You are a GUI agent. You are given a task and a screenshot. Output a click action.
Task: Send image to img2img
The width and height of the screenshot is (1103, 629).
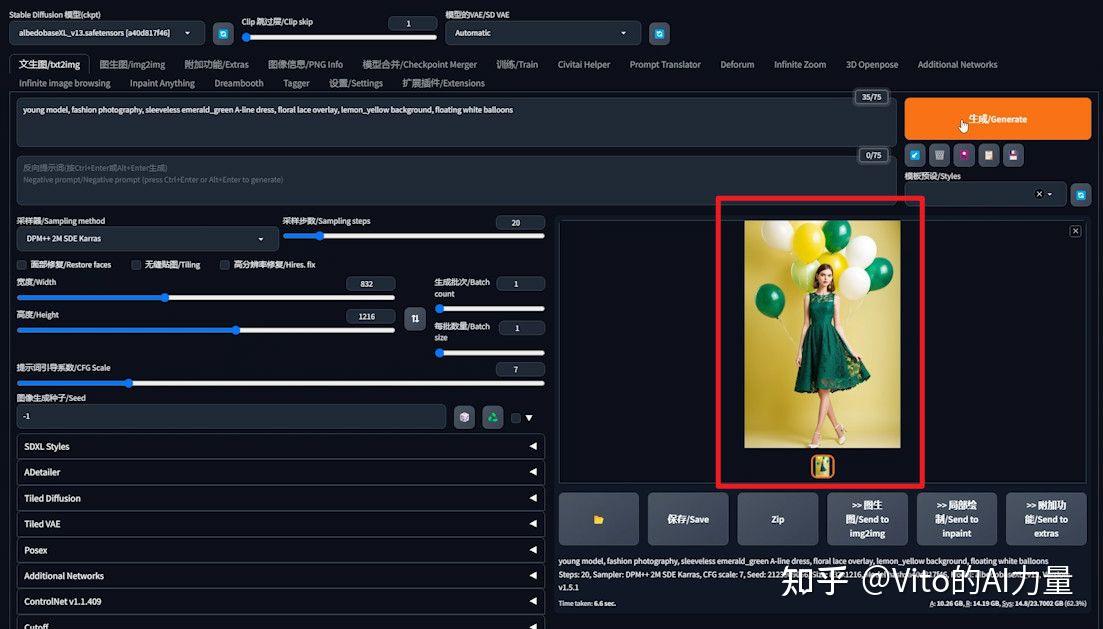pyautogui.click(x=867, y=519)
